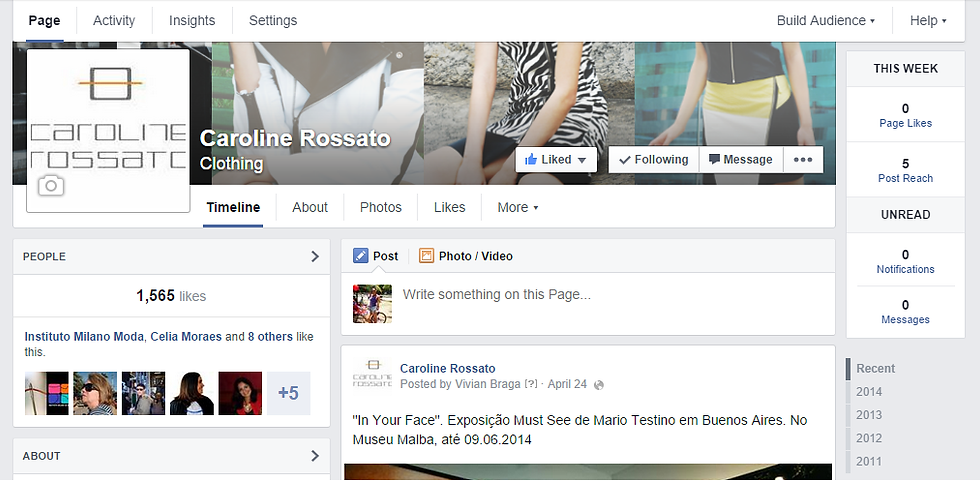Click Vivian Braga in 'Posted by'

488,384
